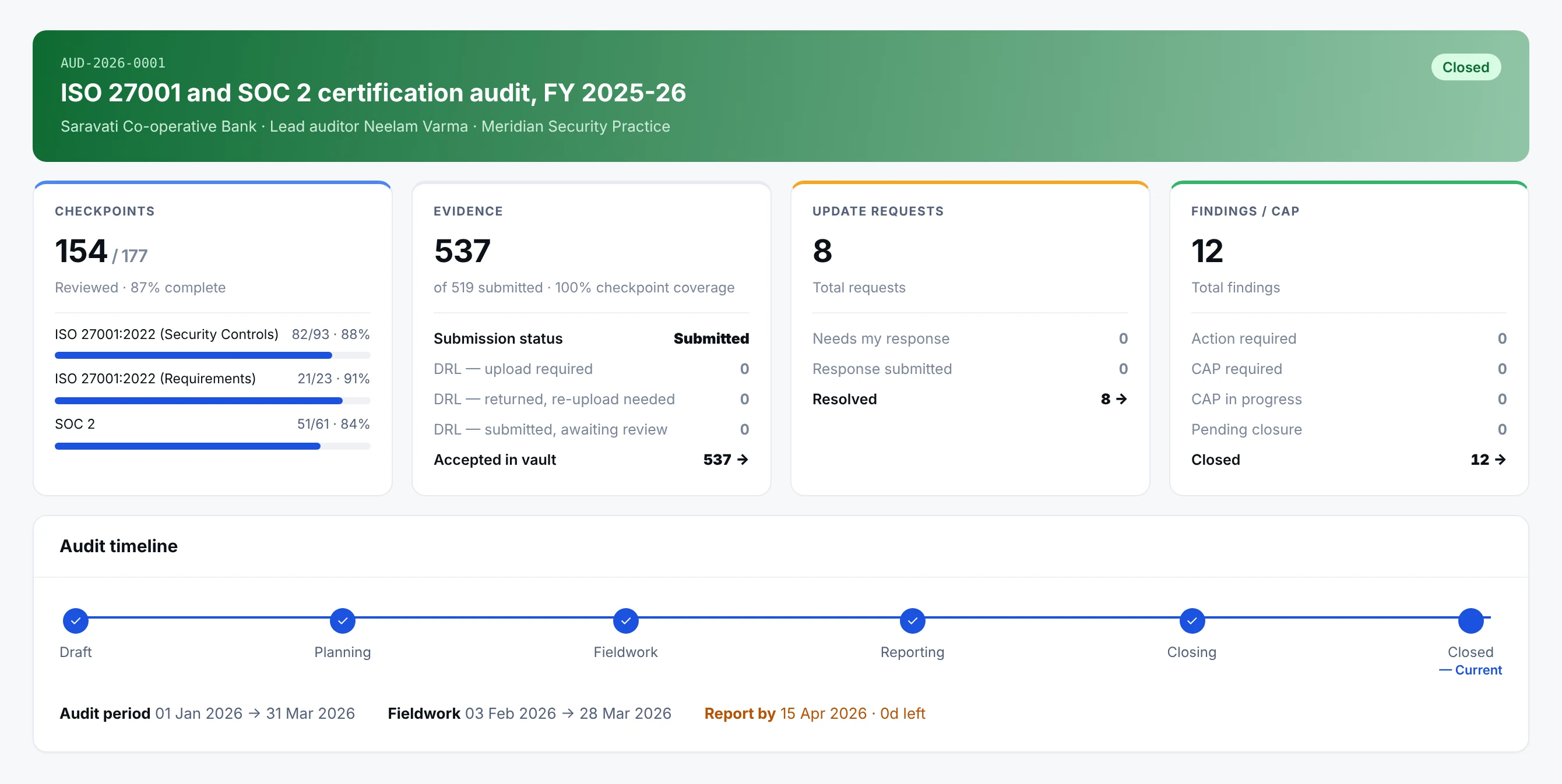The image size is (1562, 784).
Task: Click DRL — submitted, awaiting review row
Action: [x=591, y=429]
